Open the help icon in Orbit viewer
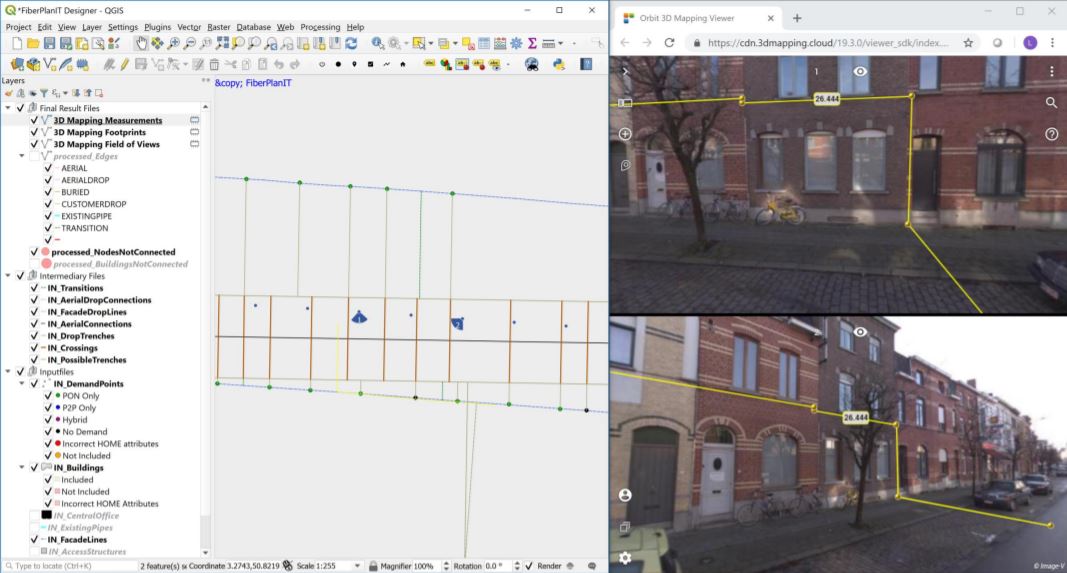This screenshot has height=573, width=1067. (x=1051, y=134)
